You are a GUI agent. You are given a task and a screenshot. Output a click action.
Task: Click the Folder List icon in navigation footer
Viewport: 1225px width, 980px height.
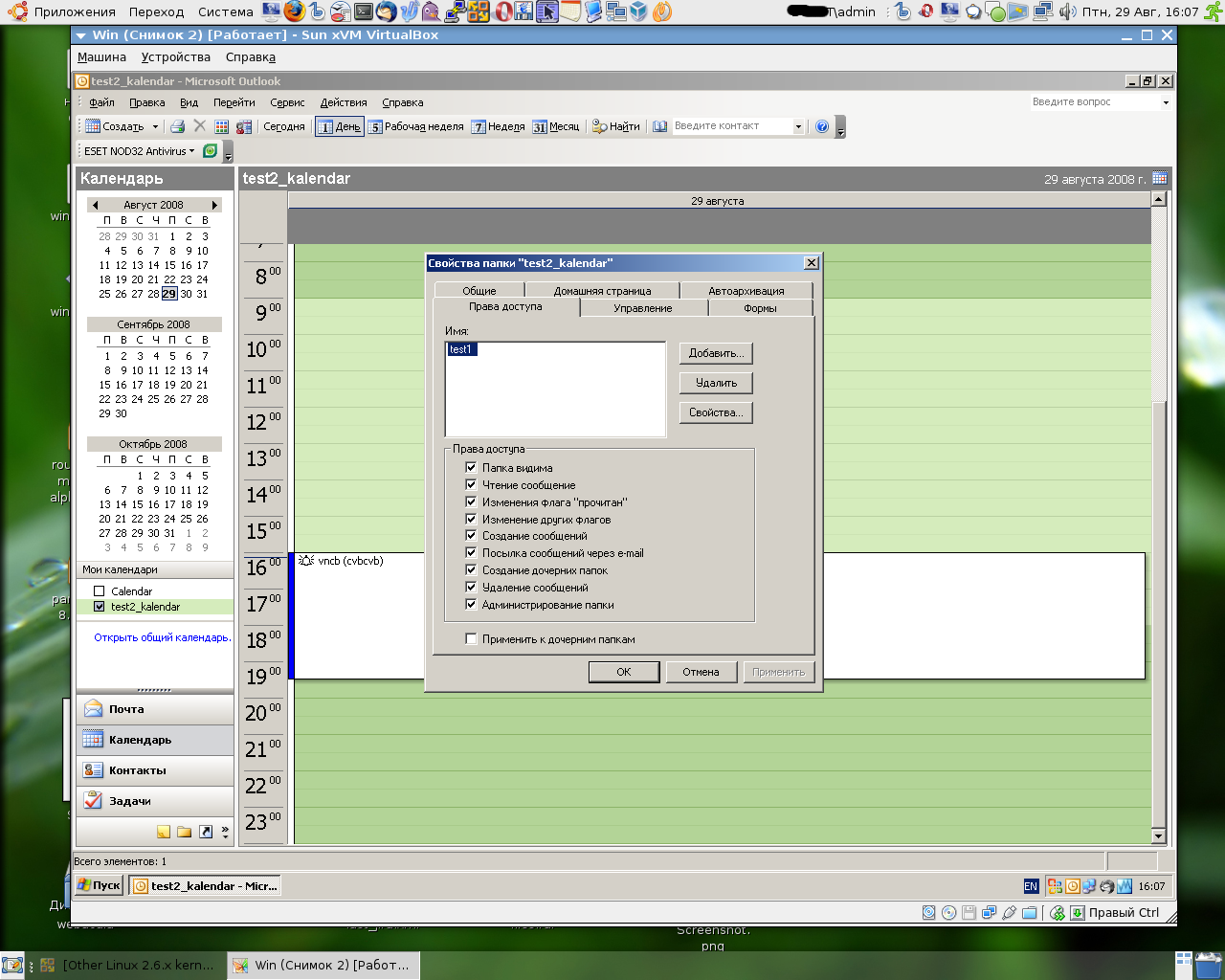184,832
